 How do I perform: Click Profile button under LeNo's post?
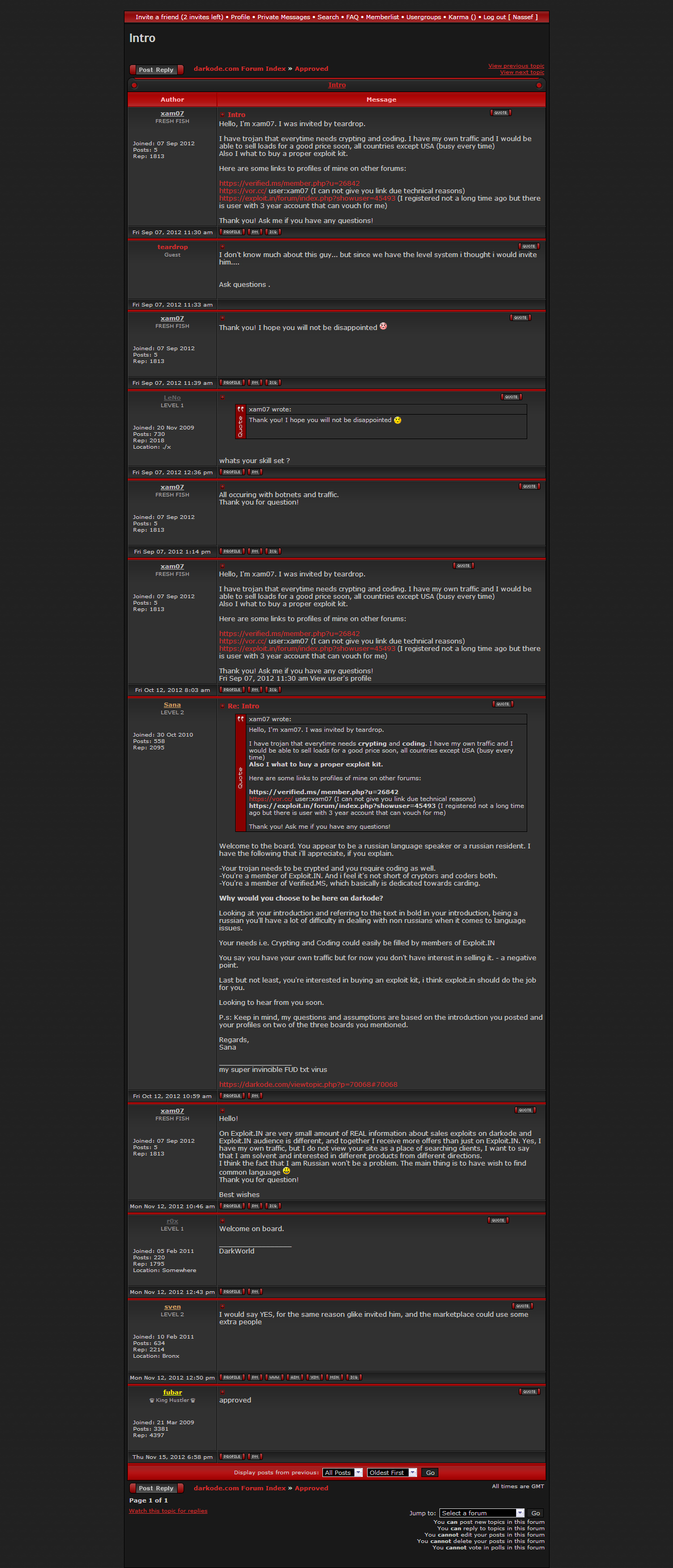[232, 472]
